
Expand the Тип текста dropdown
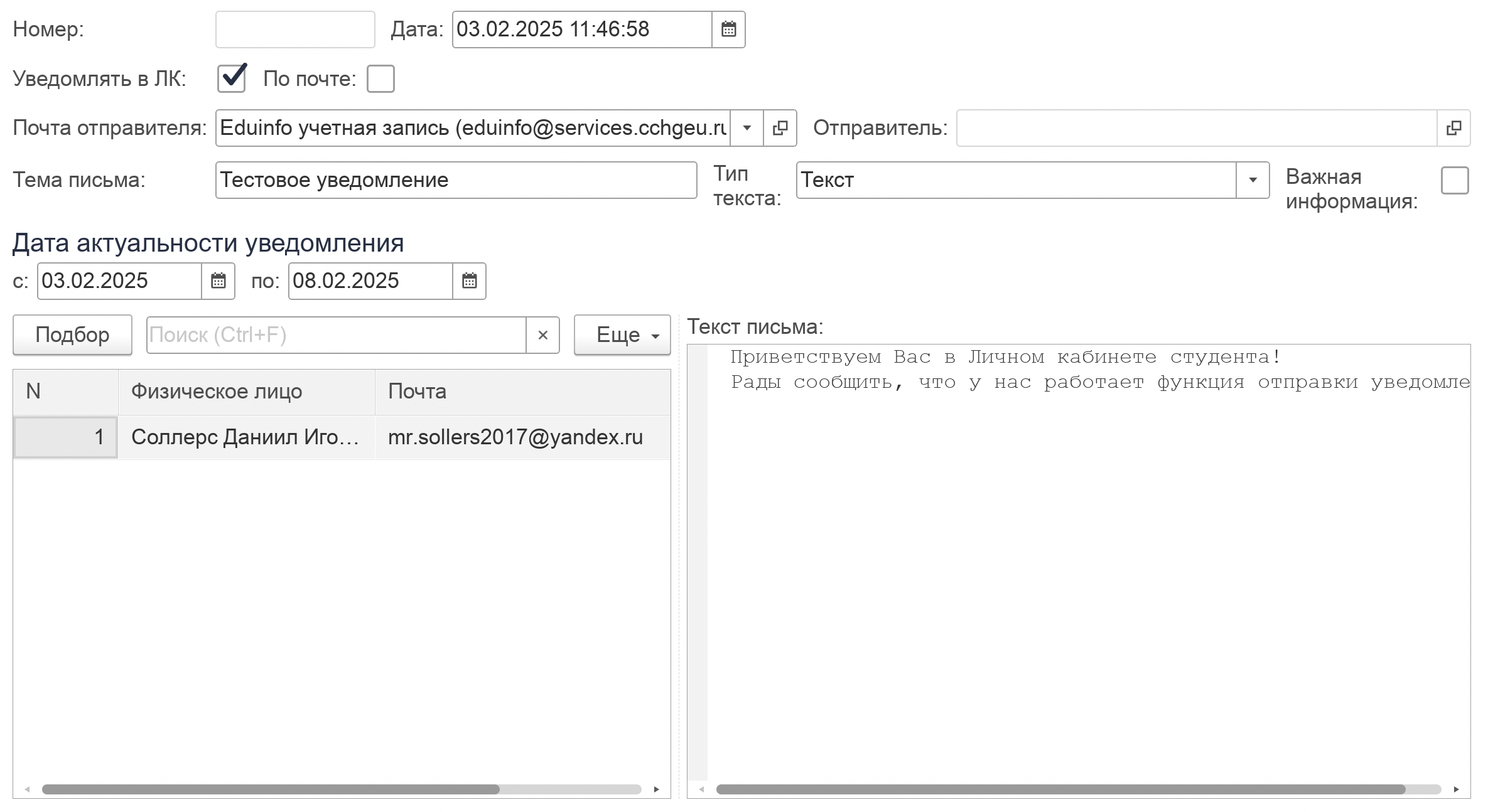pyautogui.click(x=1253, y=181)
